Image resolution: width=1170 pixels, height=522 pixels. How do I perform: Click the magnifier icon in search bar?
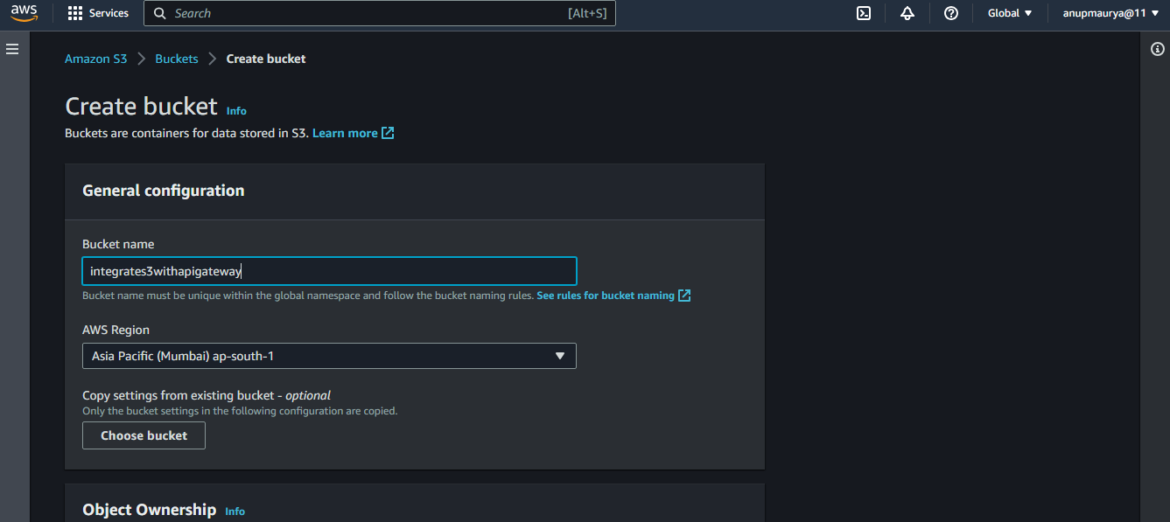pyautogui.click(x=160, y=13)
